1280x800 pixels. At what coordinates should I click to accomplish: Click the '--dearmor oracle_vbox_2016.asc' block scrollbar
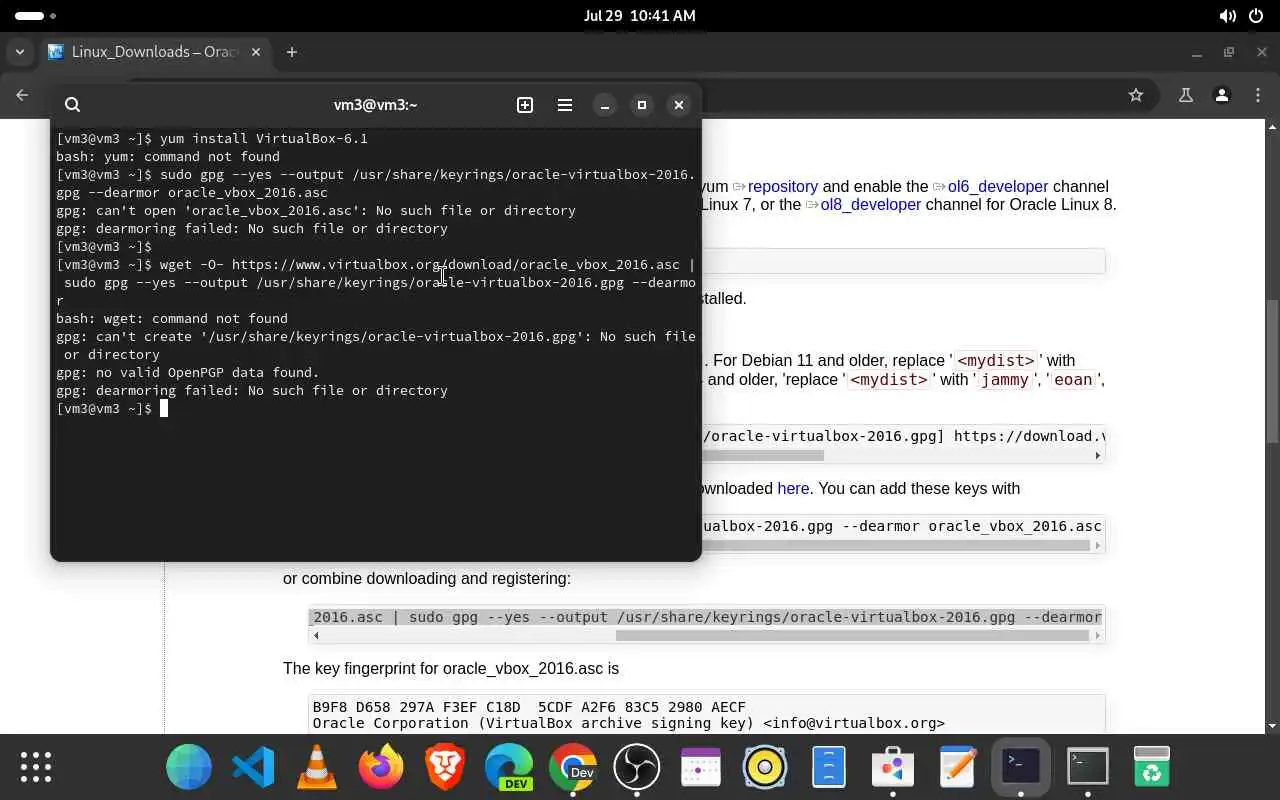tap(895, 545)
